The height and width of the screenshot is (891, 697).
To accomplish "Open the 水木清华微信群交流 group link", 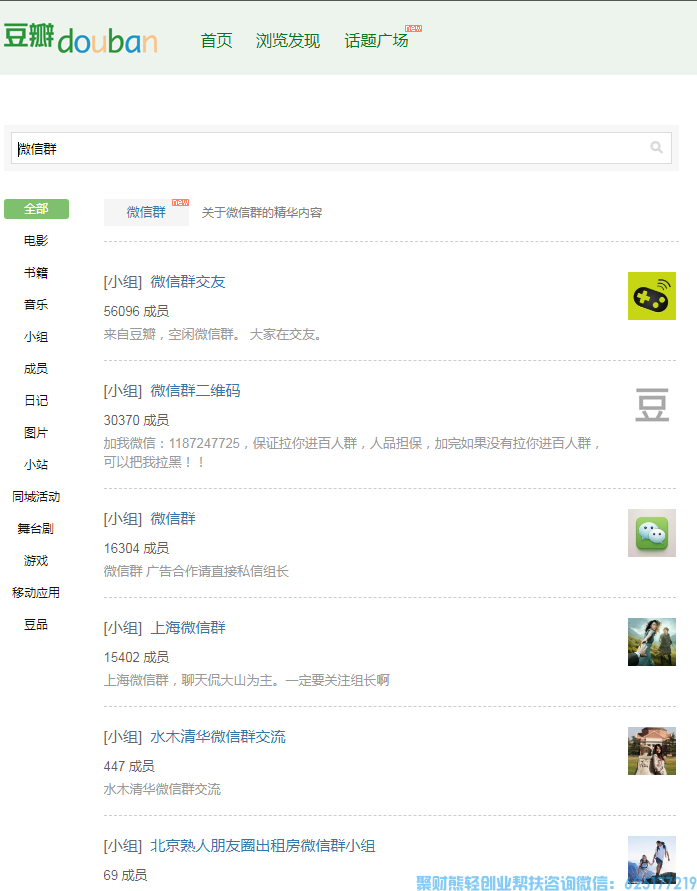I will point(218,737).
